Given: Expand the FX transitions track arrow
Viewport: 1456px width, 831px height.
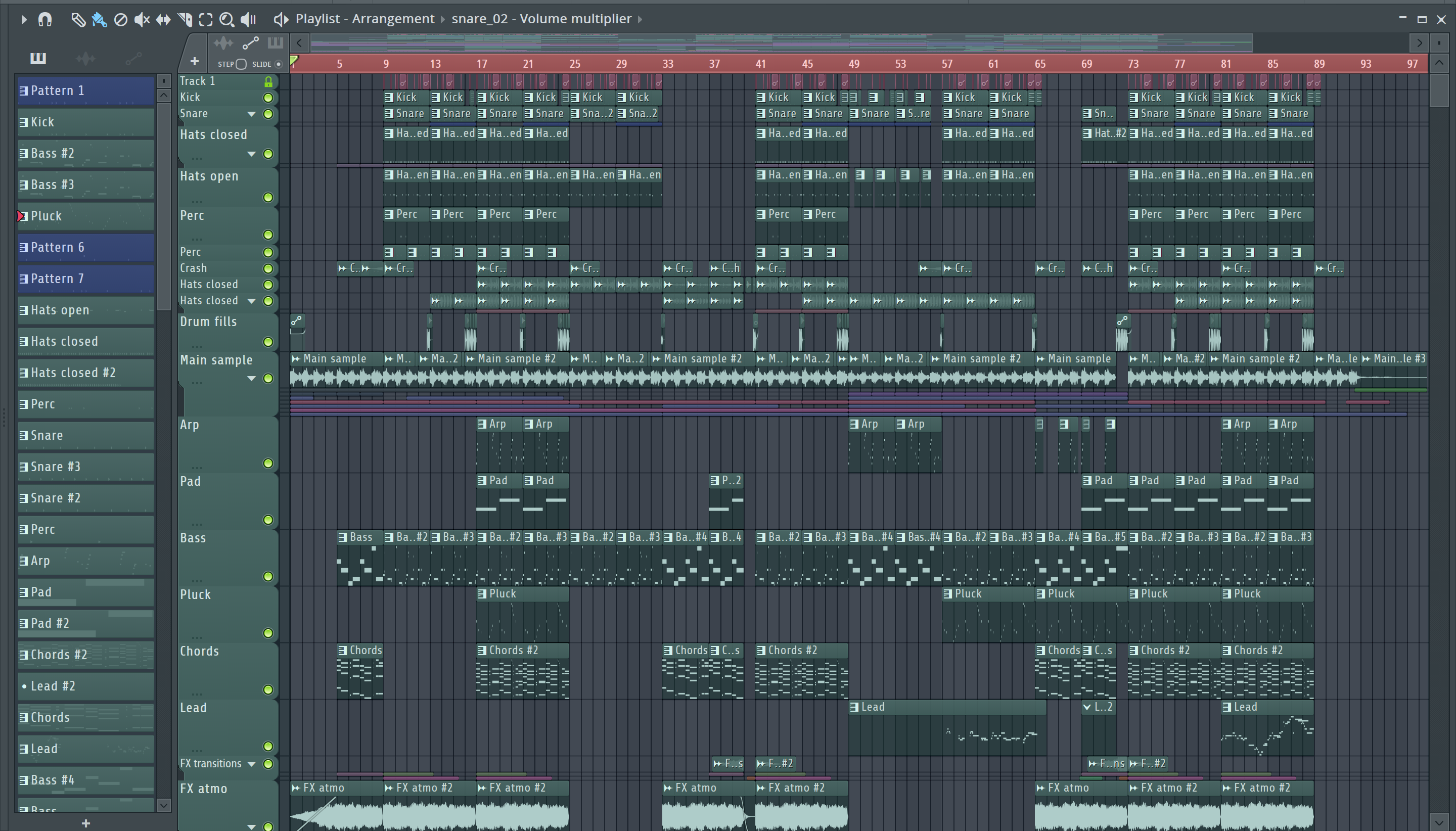Looking at the screenshot, I should coord(251,764).
